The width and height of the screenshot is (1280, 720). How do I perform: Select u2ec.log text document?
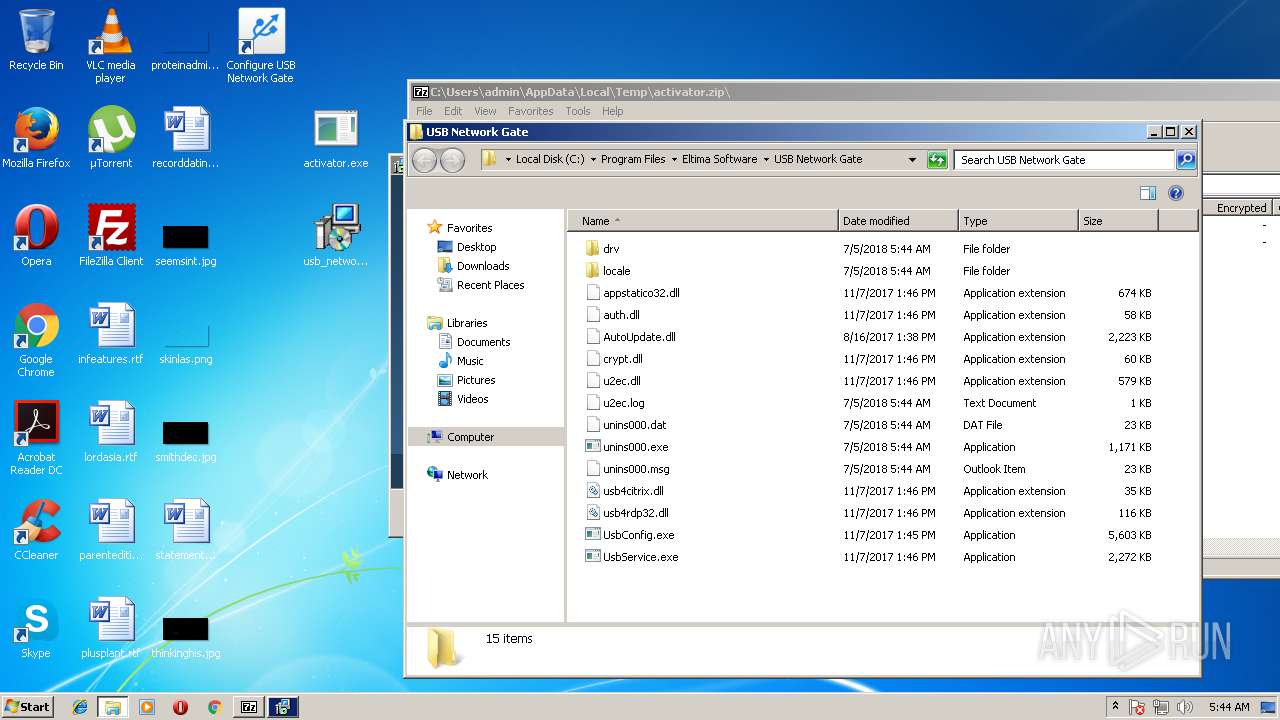pos(868,403)
